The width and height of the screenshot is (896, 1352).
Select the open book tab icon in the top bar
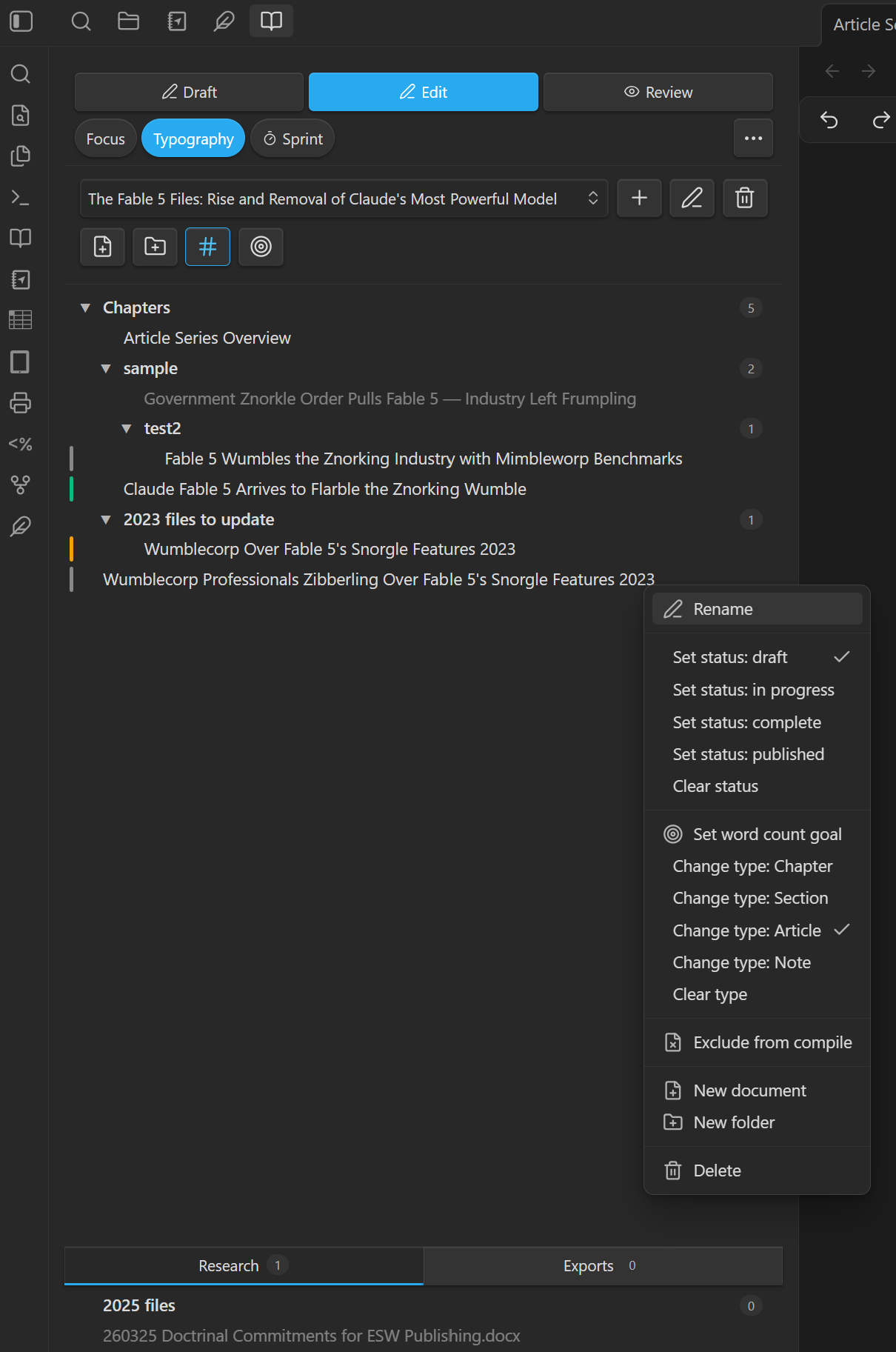coord(271,21)
